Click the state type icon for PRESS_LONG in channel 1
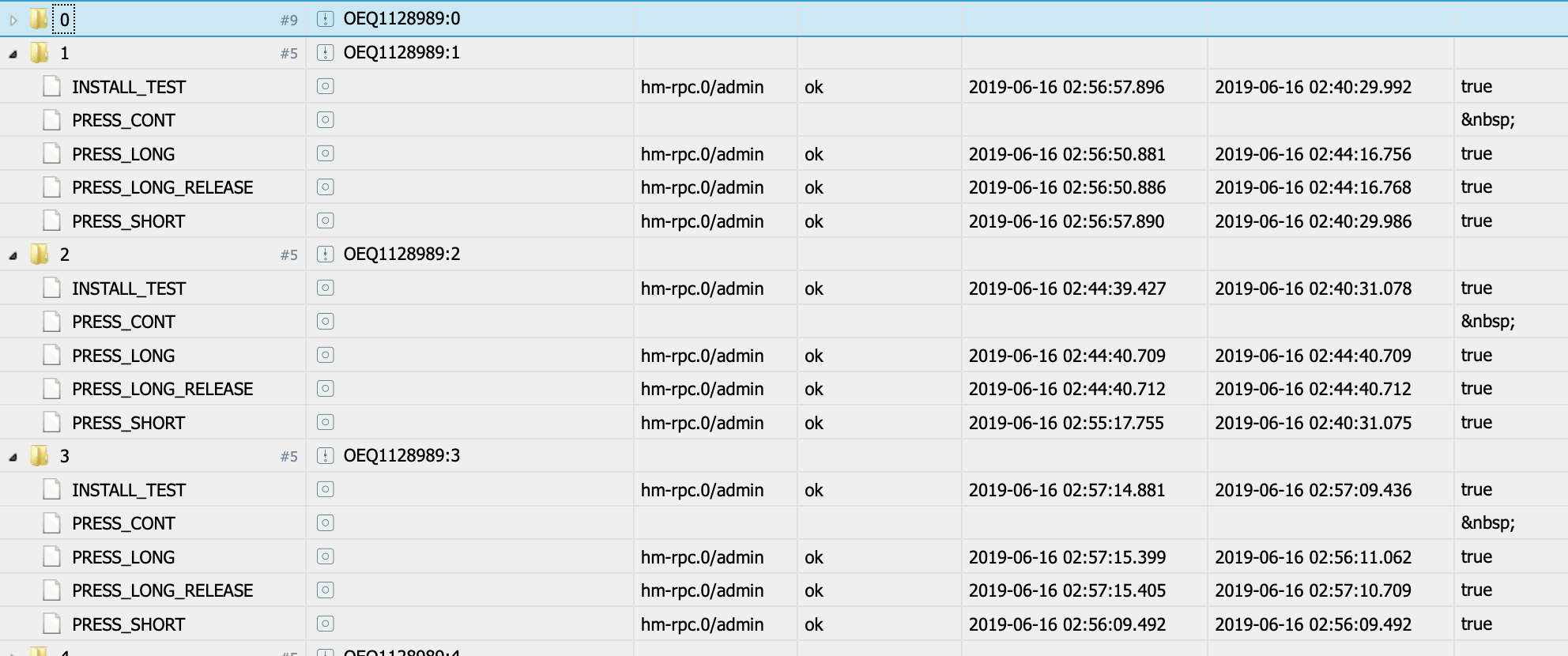The height and width of the screenshot is (656, 1568). pyautogui.click(x=325, y=153)
